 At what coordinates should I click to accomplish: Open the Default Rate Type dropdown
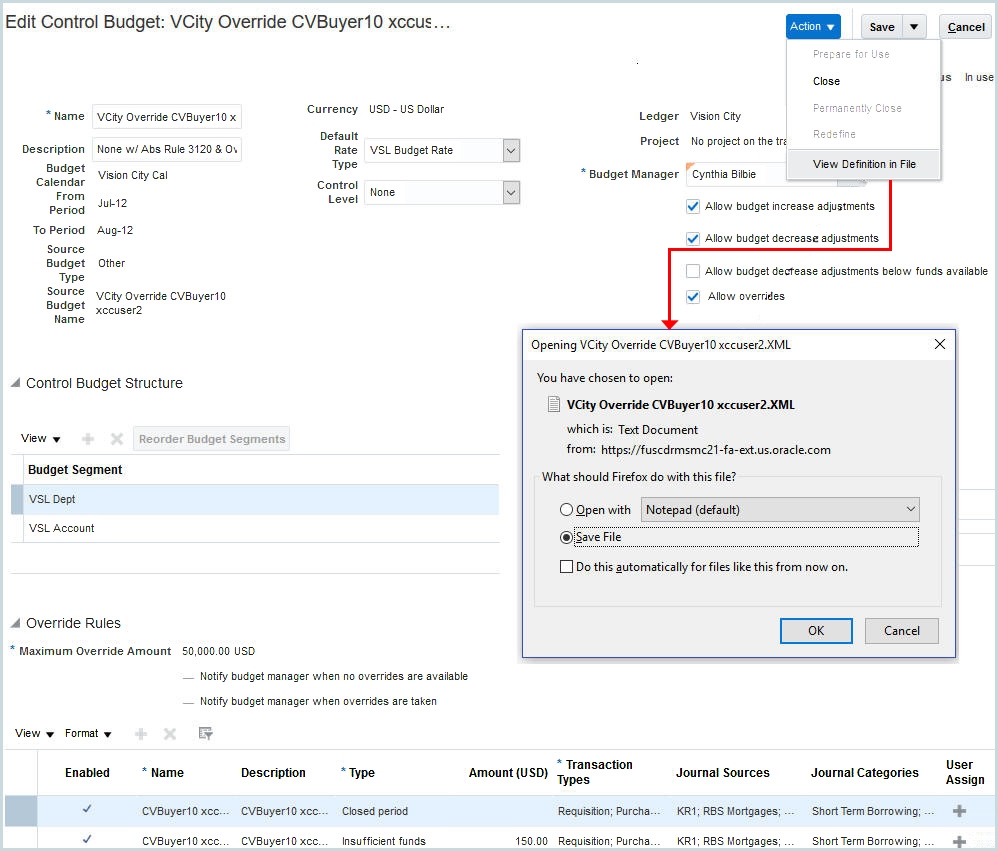click(511, 151)
